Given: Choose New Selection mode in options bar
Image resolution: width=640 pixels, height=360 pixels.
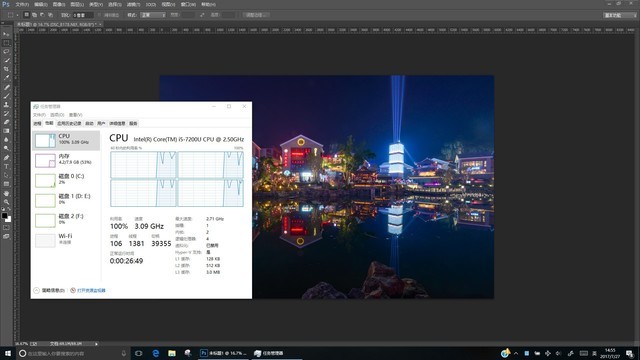Looking at the screenshot, I should [x=27, y=15].
